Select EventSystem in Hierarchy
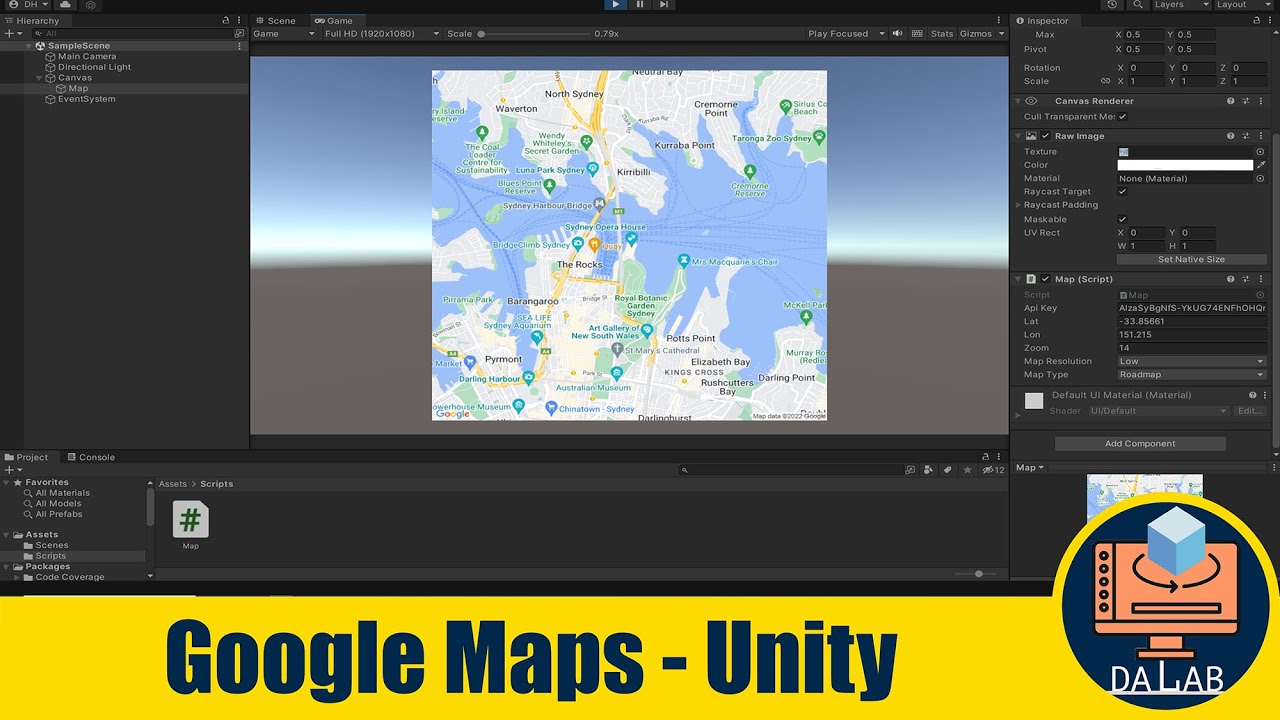The image size is (1280, 720). coord(86,99)
